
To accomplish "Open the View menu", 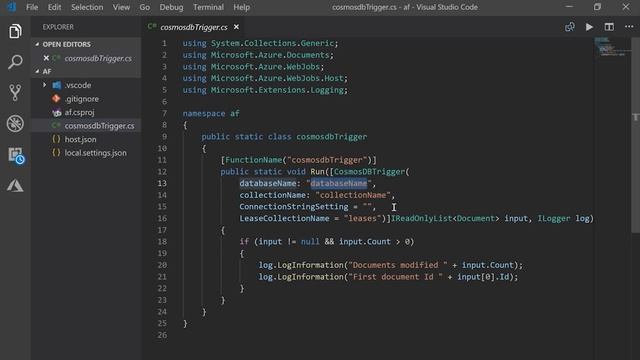I will (121, 7).
